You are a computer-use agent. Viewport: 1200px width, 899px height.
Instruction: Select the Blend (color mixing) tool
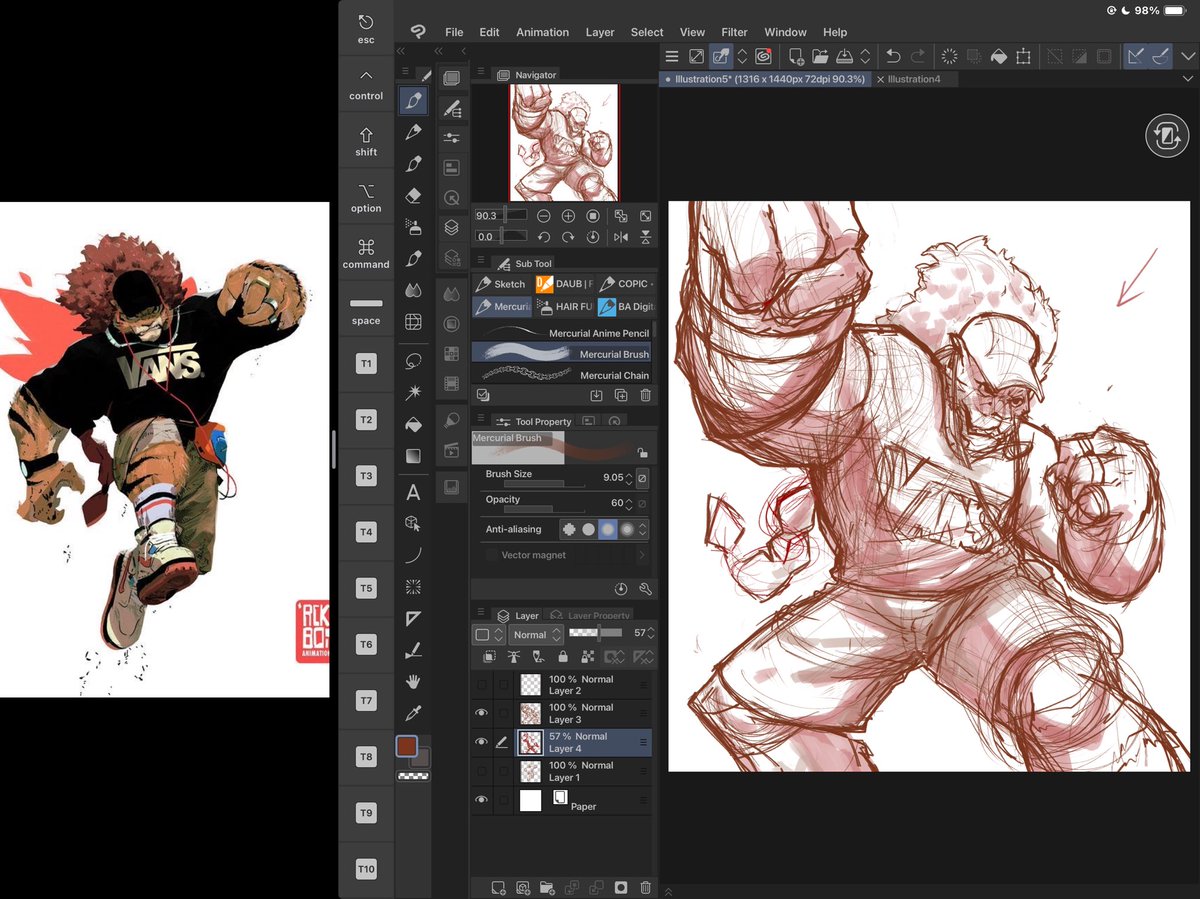point(413,290)
